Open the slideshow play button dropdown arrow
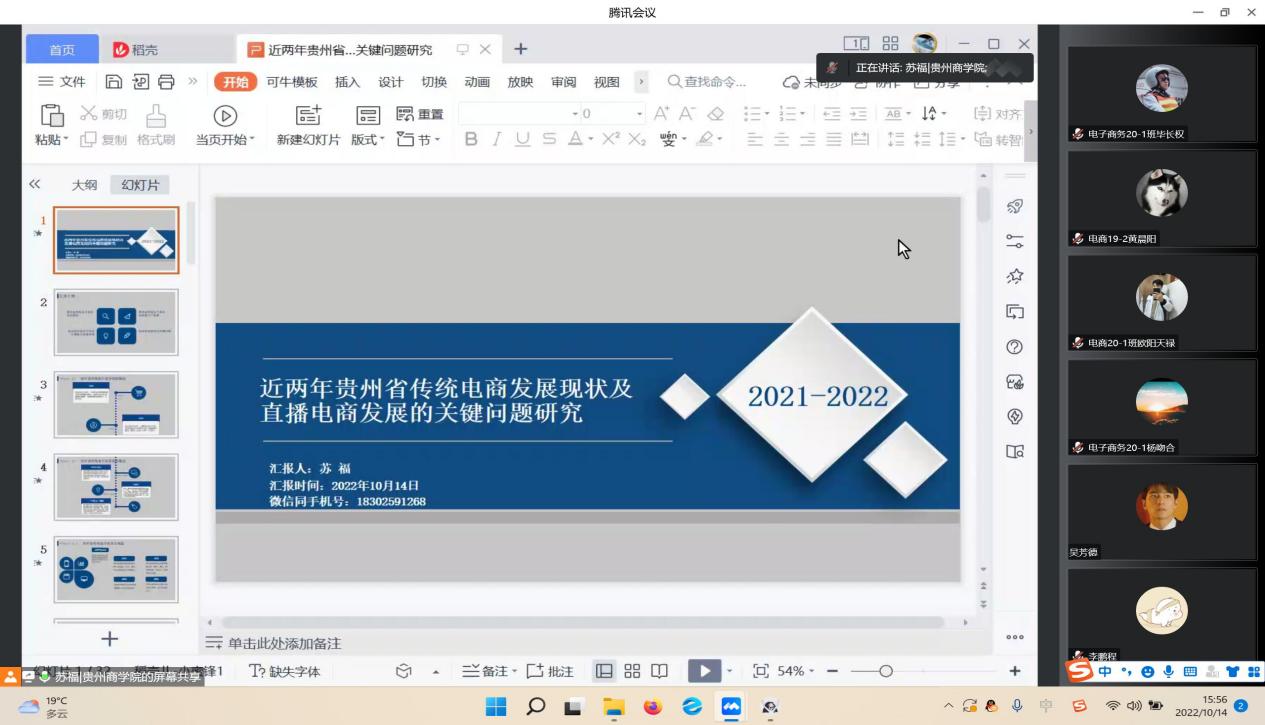This screenshot has width=1265, height=725. pyautogui.click(x=729, y=671)
